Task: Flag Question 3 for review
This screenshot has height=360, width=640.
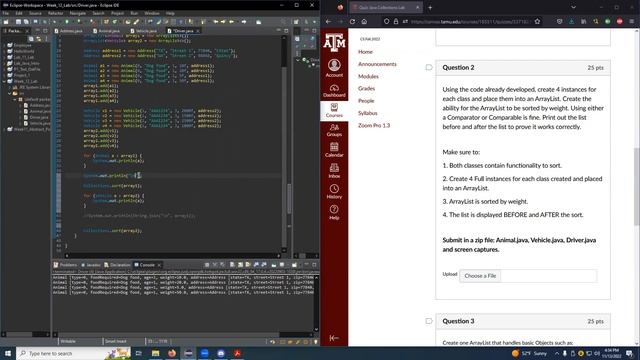Action: coord(429,321)
